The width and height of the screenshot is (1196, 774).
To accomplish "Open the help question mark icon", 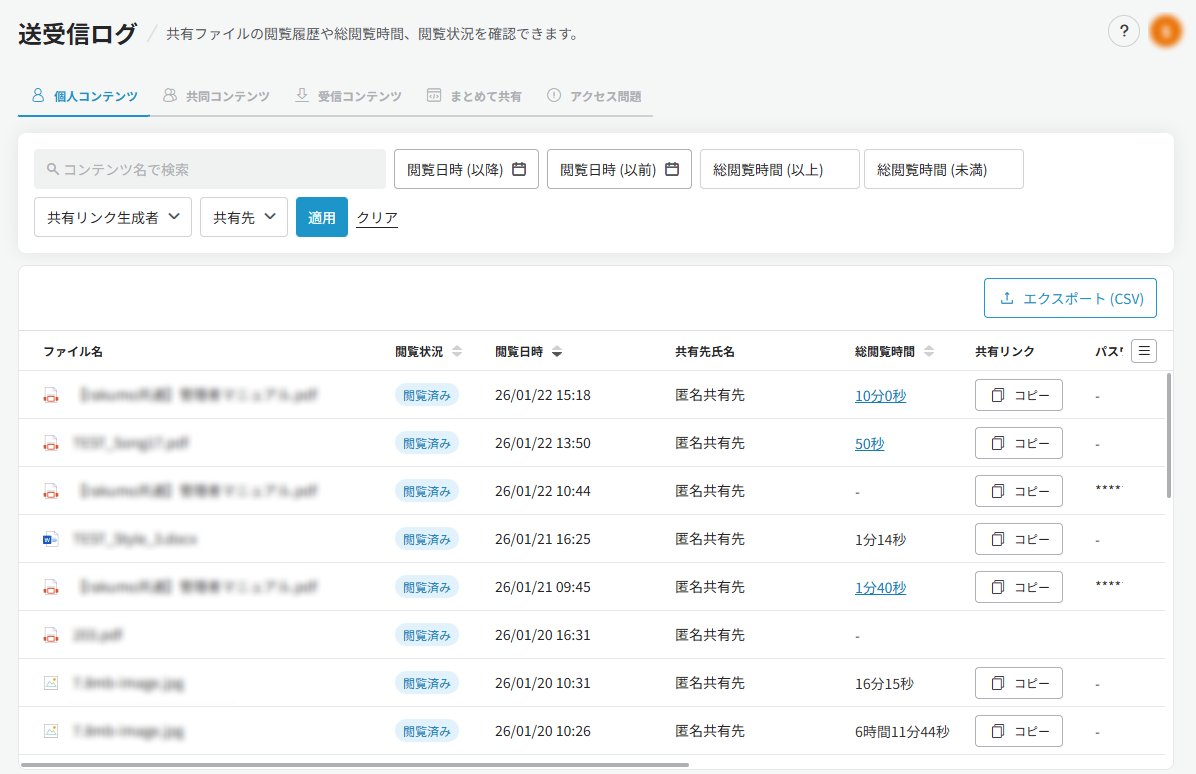I will click(1124, 31).
